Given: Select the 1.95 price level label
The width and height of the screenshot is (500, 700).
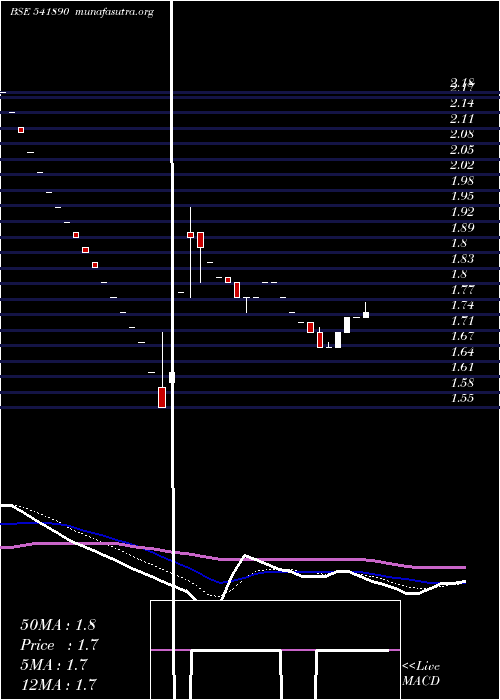Looking at the screenshot, I should tap(462, 196).
